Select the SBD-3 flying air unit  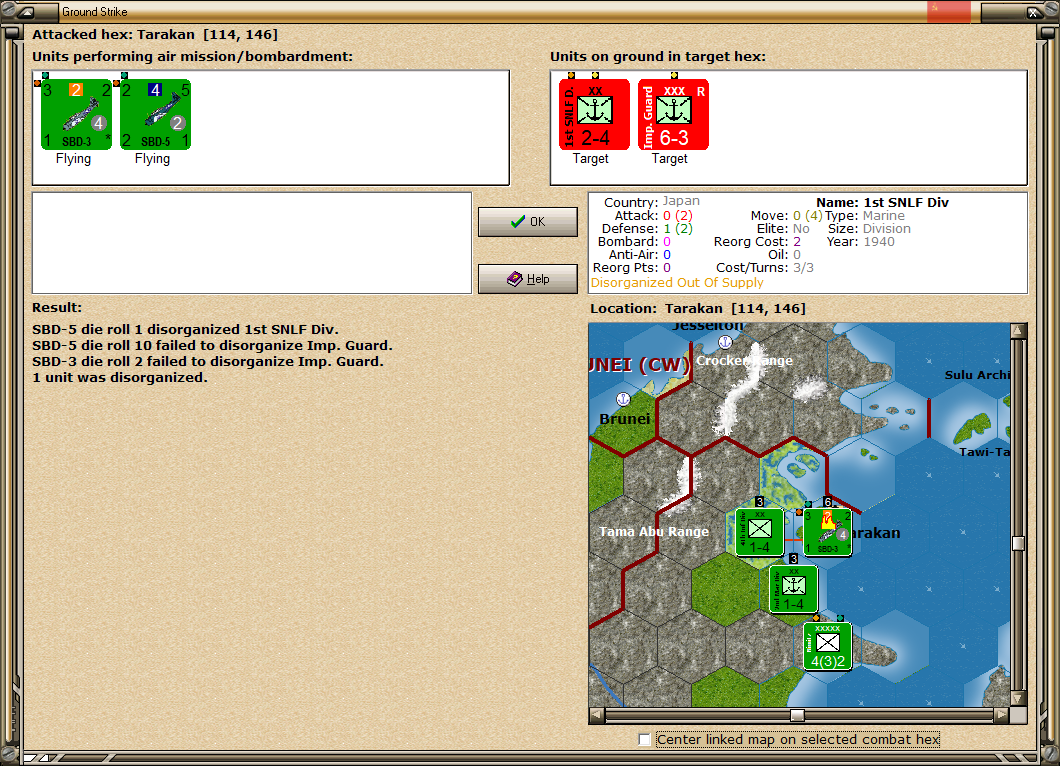76,114
